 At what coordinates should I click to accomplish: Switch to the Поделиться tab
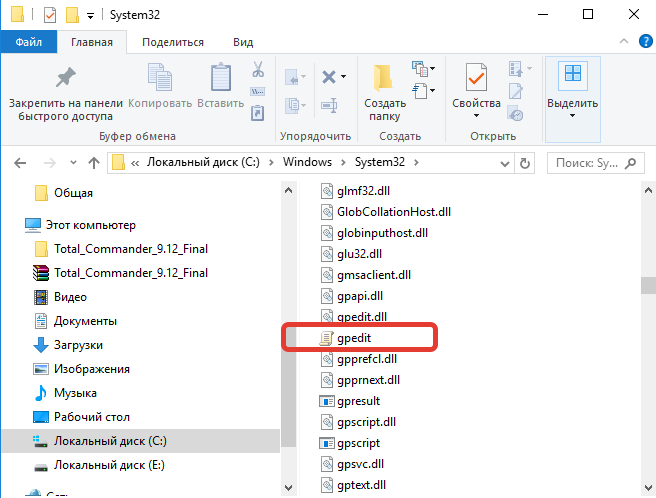[173, 42]
